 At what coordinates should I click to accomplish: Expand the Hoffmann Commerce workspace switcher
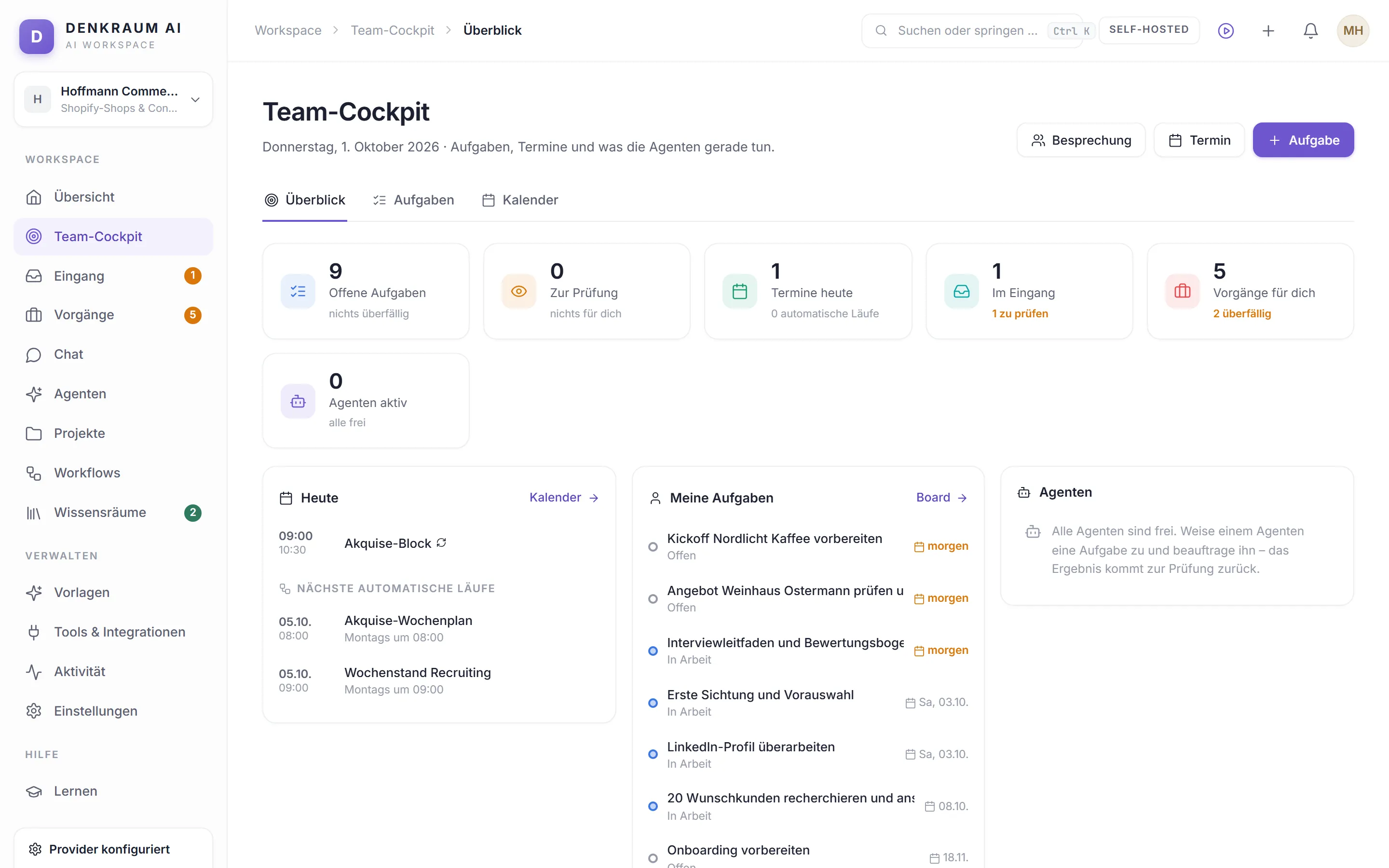(113, 99)
